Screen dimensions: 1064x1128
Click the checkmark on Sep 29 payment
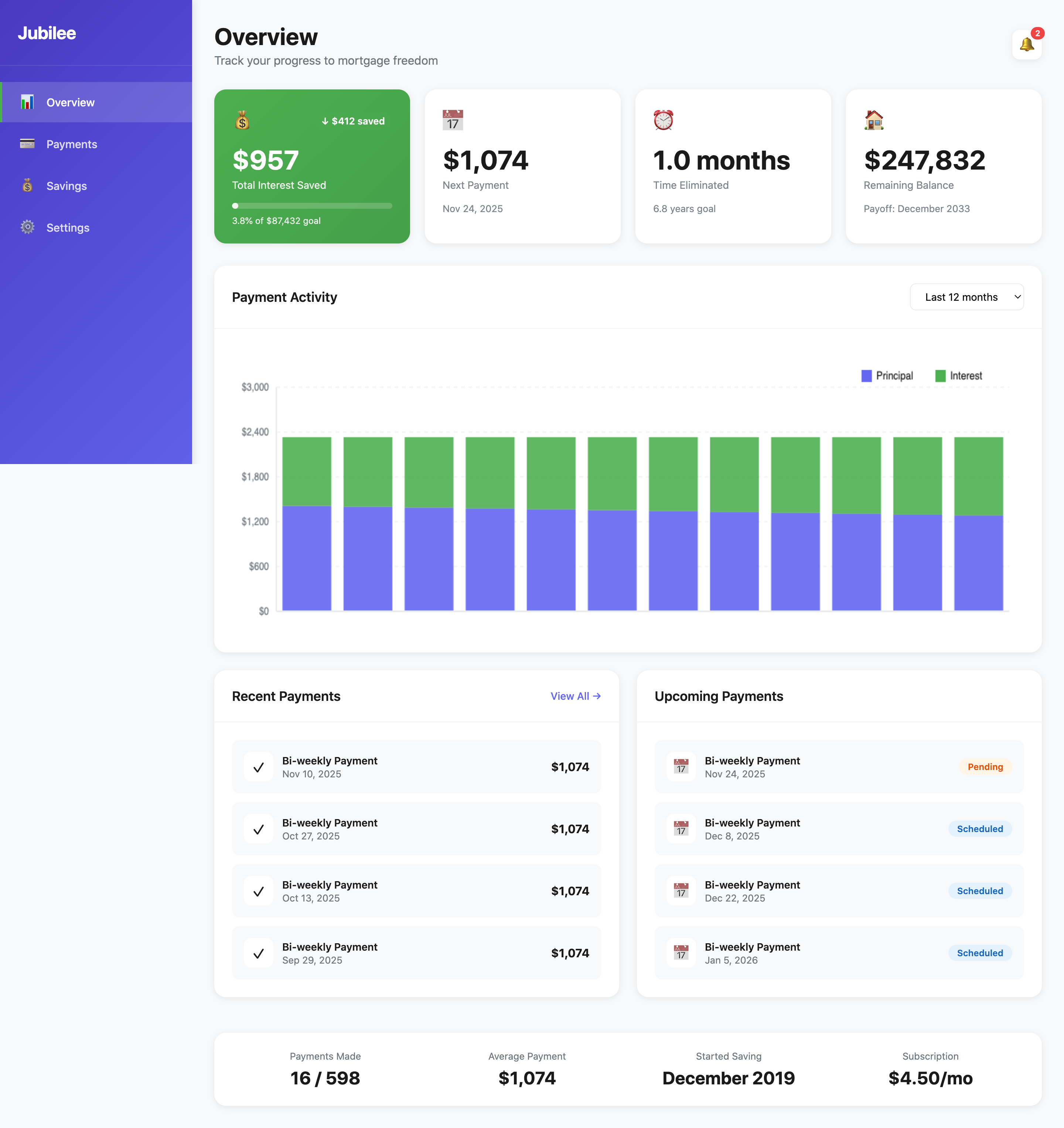(258, 953)
